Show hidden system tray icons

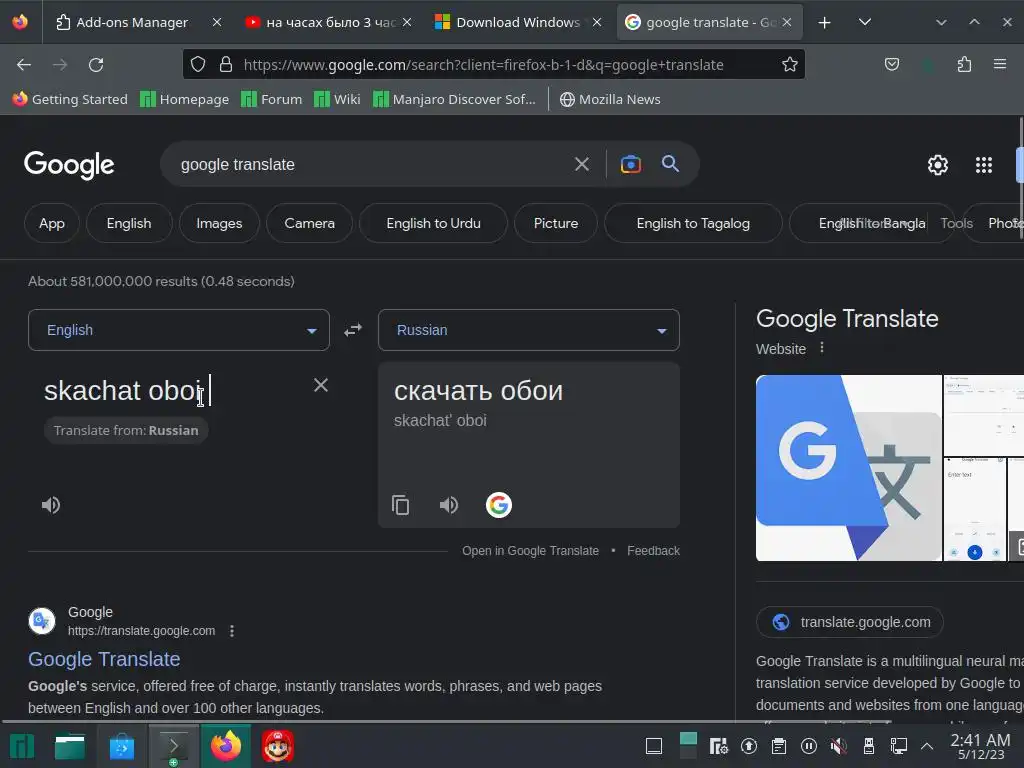pos(927,746)
